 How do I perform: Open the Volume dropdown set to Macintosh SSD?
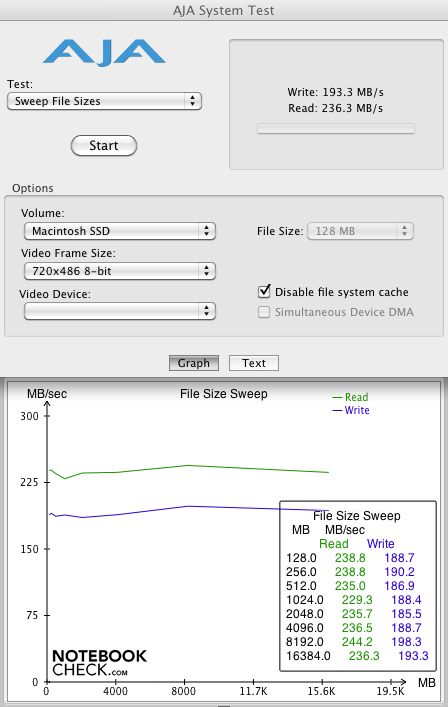pyautogui.click(x=119, y=231)
